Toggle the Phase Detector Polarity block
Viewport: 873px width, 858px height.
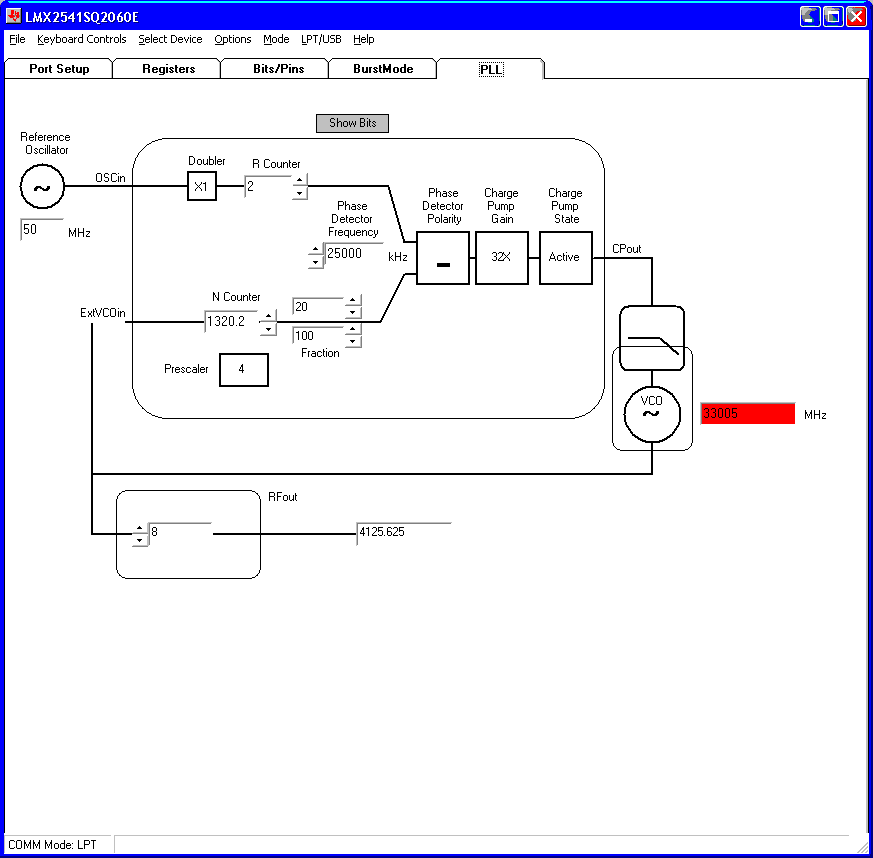(442, 257)
